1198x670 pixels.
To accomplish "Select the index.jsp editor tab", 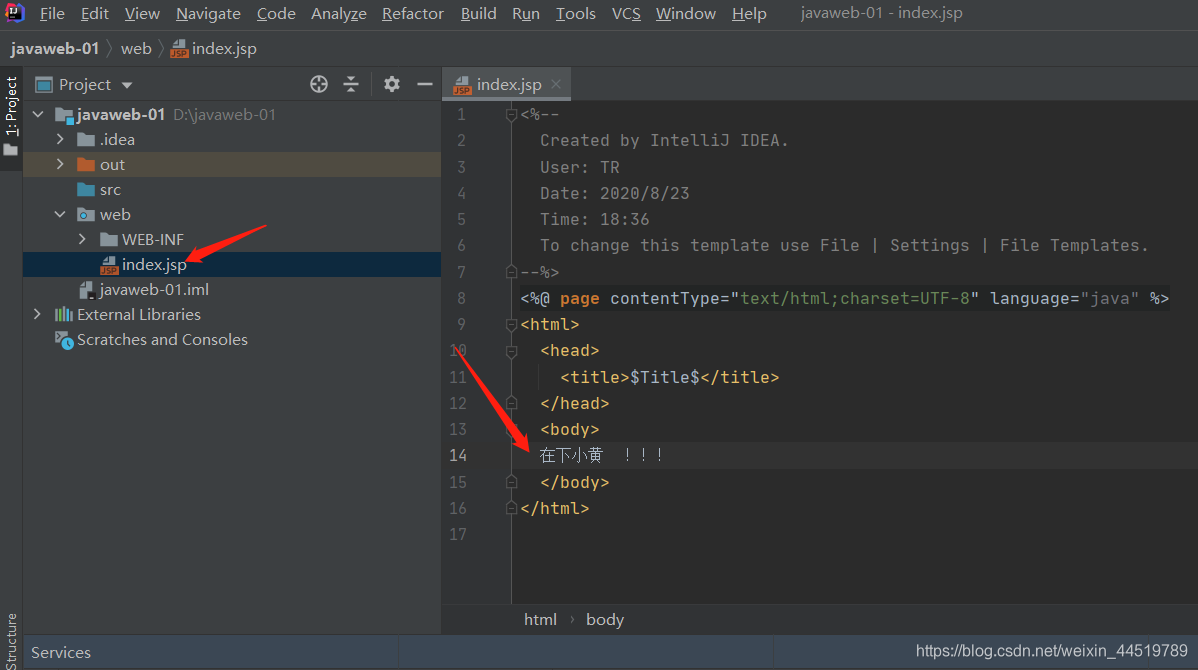I will coord(508,85).
